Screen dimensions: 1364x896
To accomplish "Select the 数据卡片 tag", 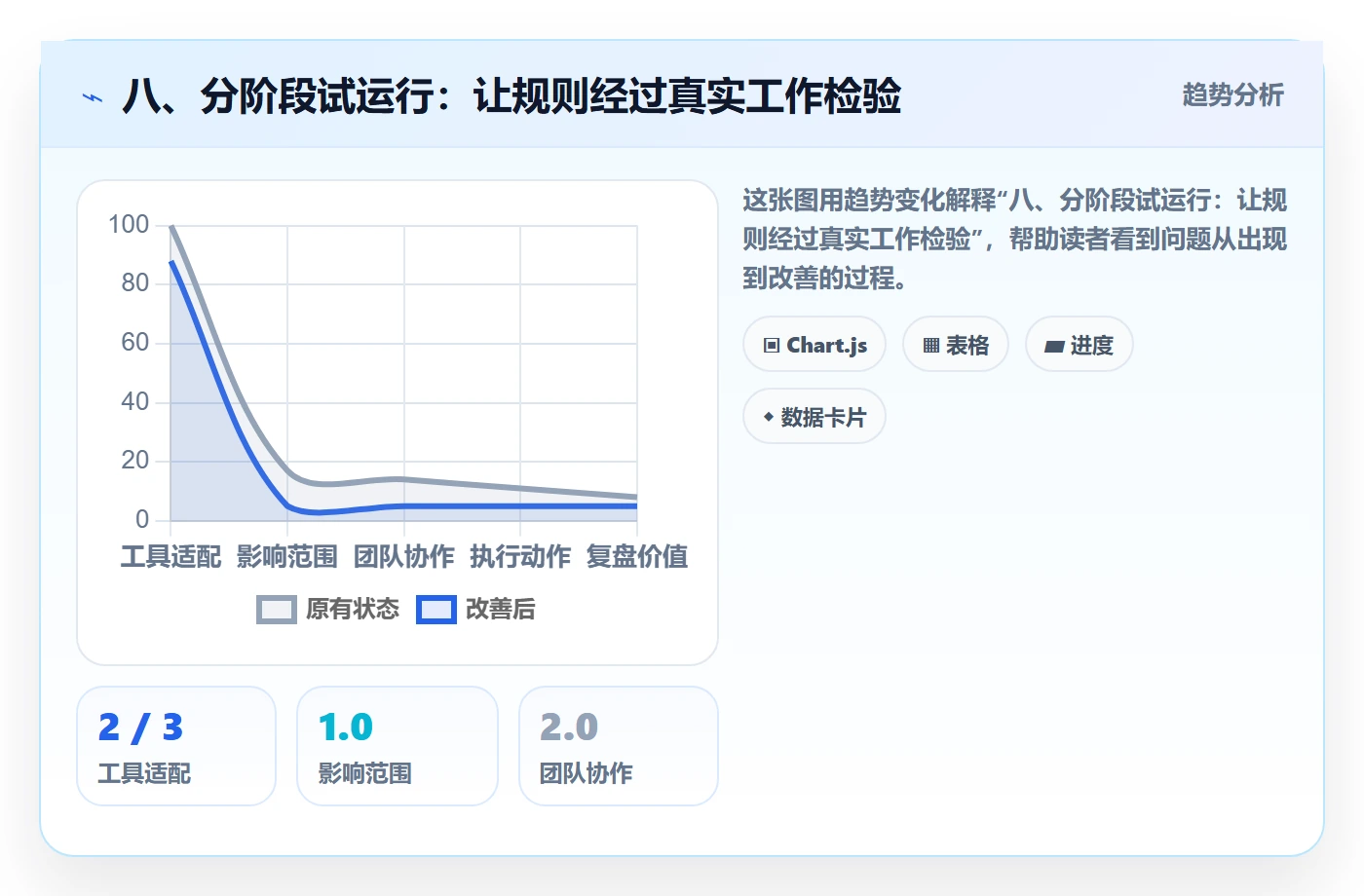I will click(815, 417).
